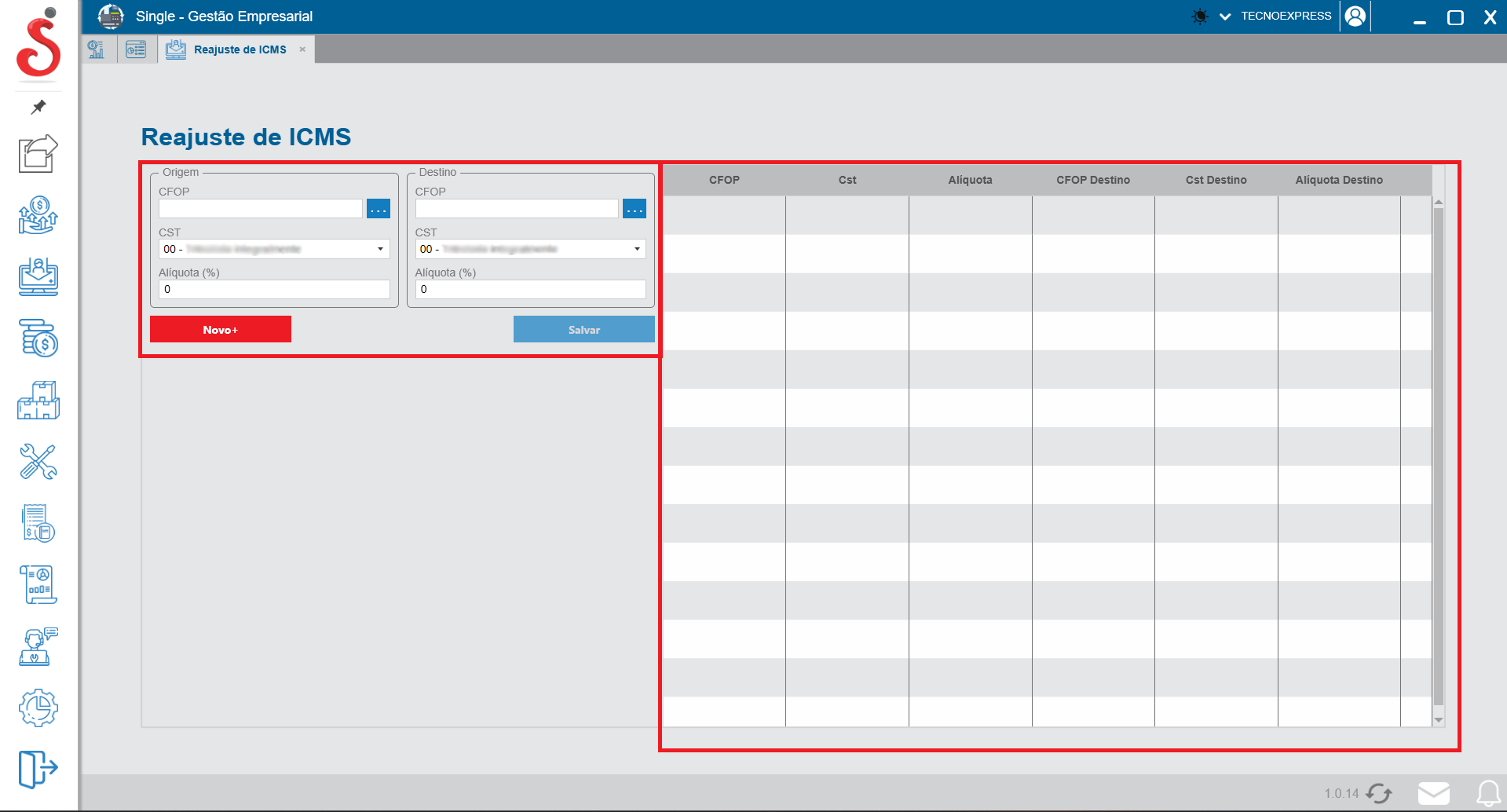Open the envelope messages icon
The height and width of the screenshot is (812, 1507).
(1433, 793)
